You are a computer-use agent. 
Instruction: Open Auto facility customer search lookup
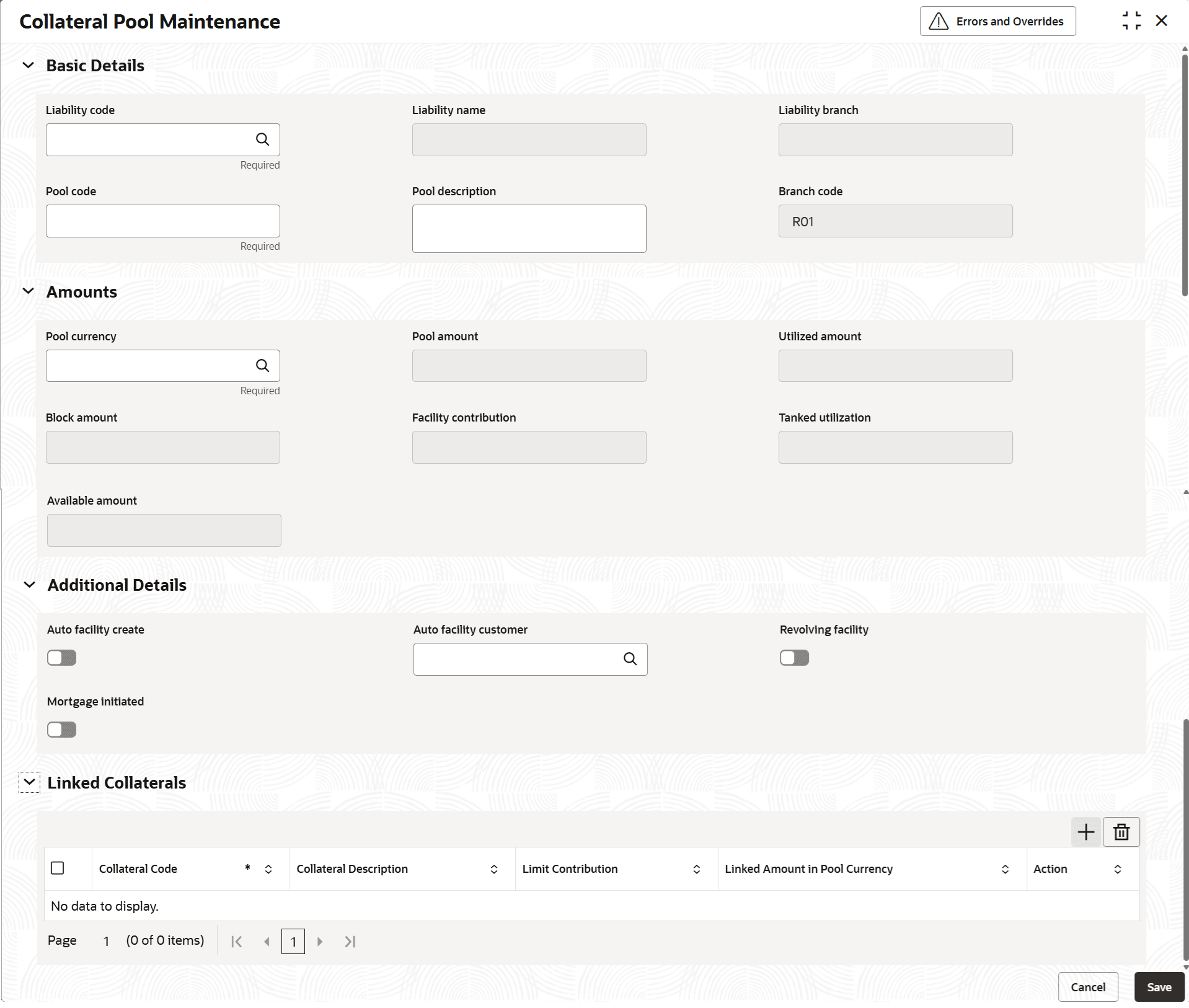630,659
